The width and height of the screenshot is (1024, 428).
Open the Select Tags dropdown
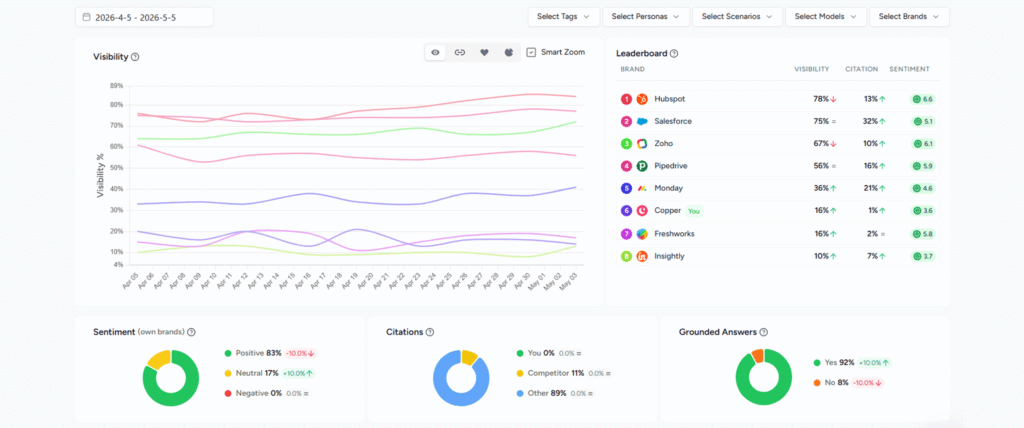point(564,17)
